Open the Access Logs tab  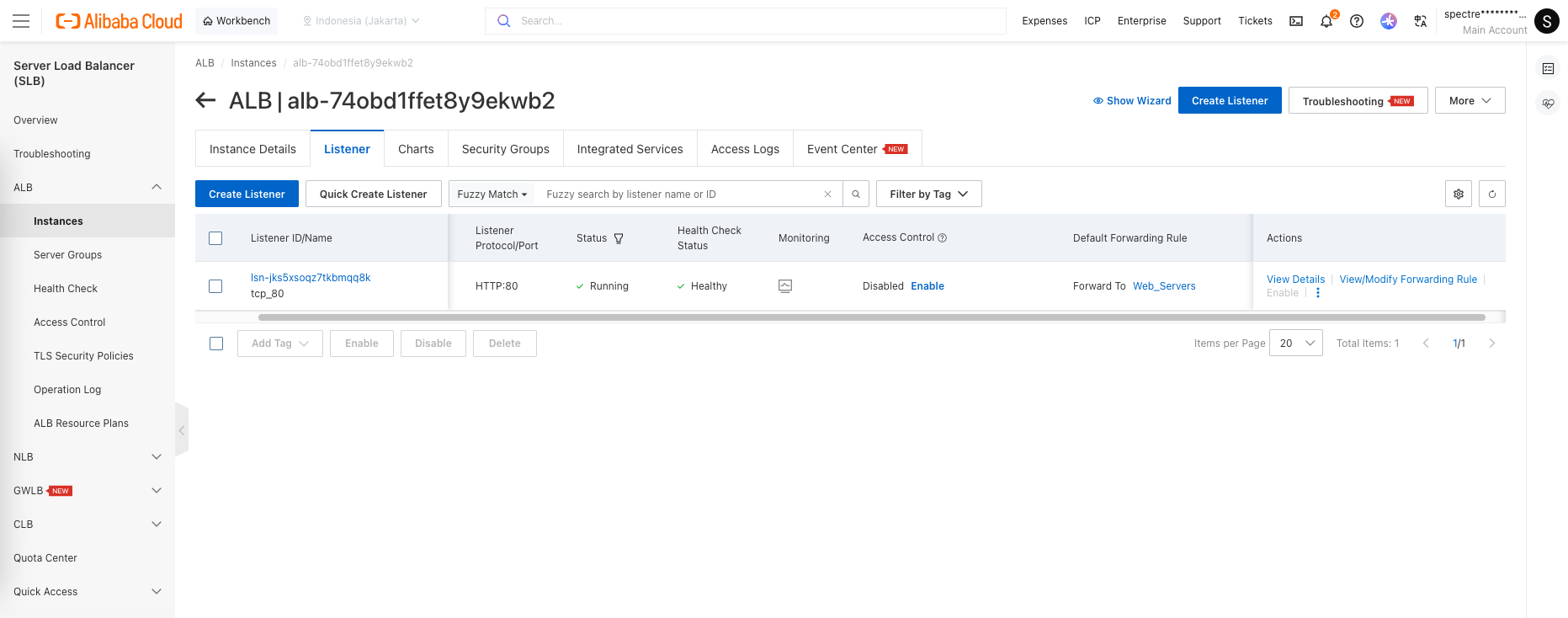click(745, 149)
